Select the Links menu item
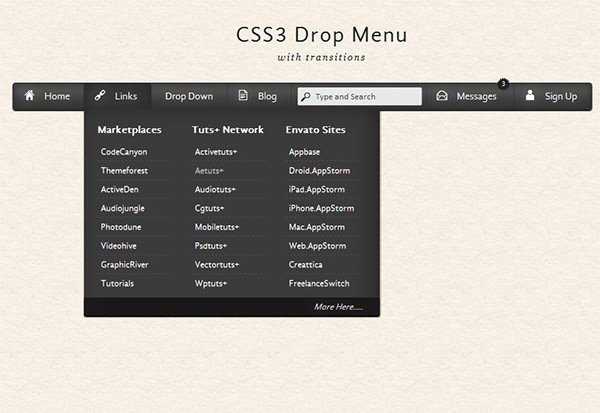The height and width of the screenshot is (413, 600). pos(117,96)
